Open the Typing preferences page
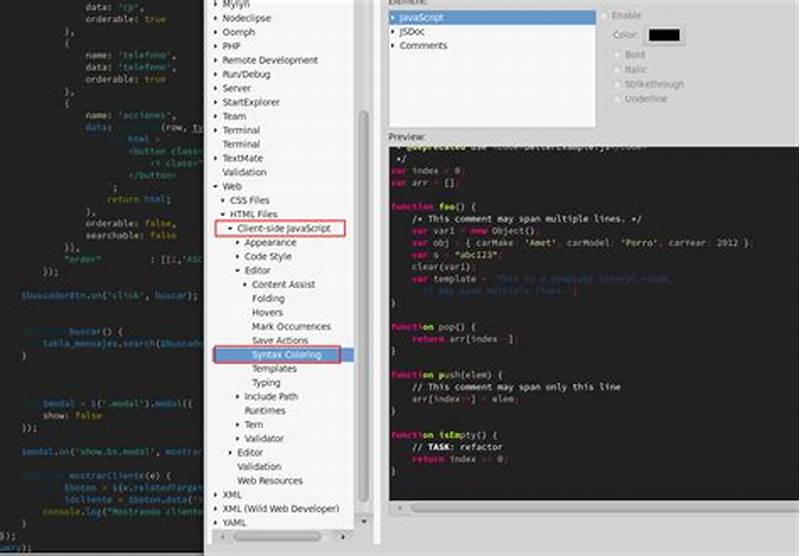 coord(266,383)
